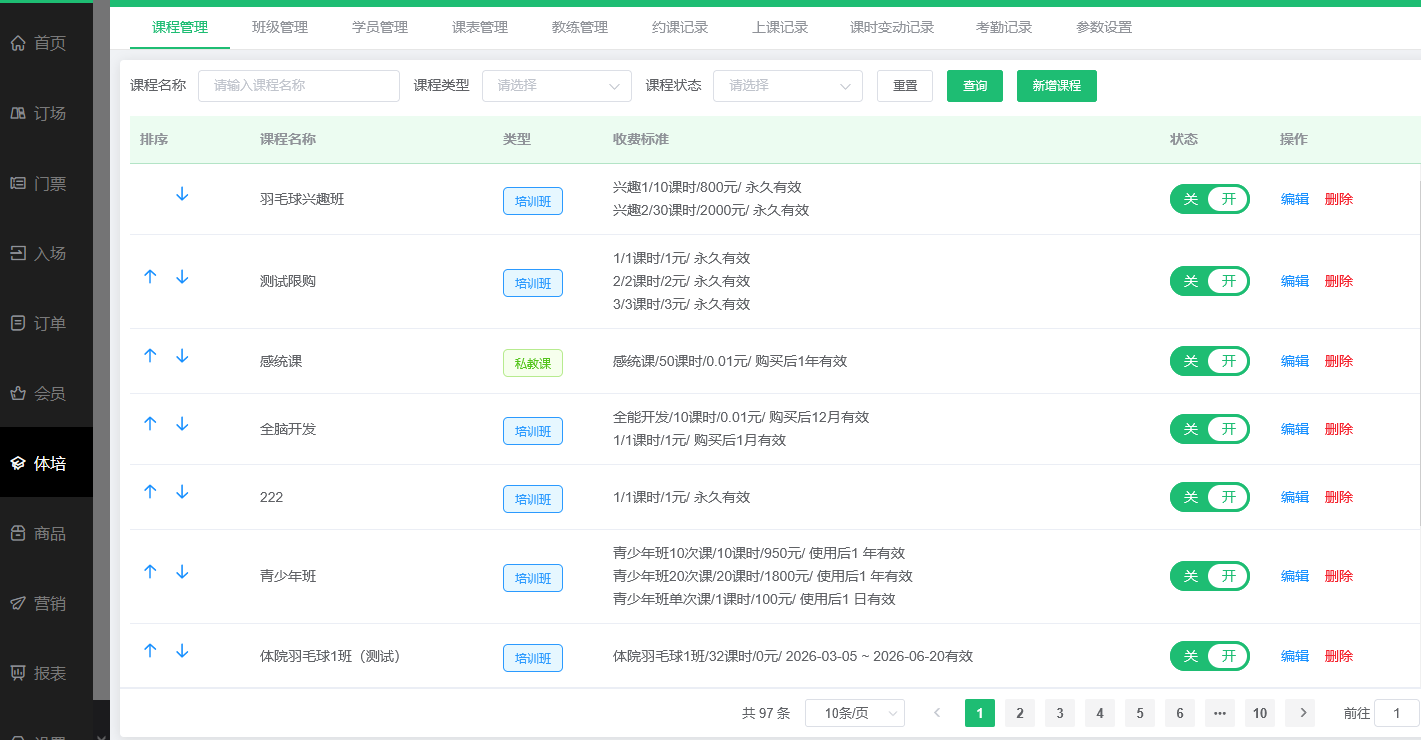
Task: Toggle the status switch for 青少年班
Action: tap(1209, 576)
